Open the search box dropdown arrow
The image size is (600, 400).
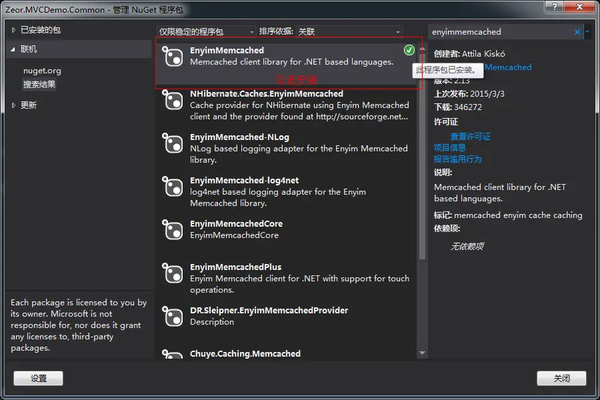(x=587, y=32)
